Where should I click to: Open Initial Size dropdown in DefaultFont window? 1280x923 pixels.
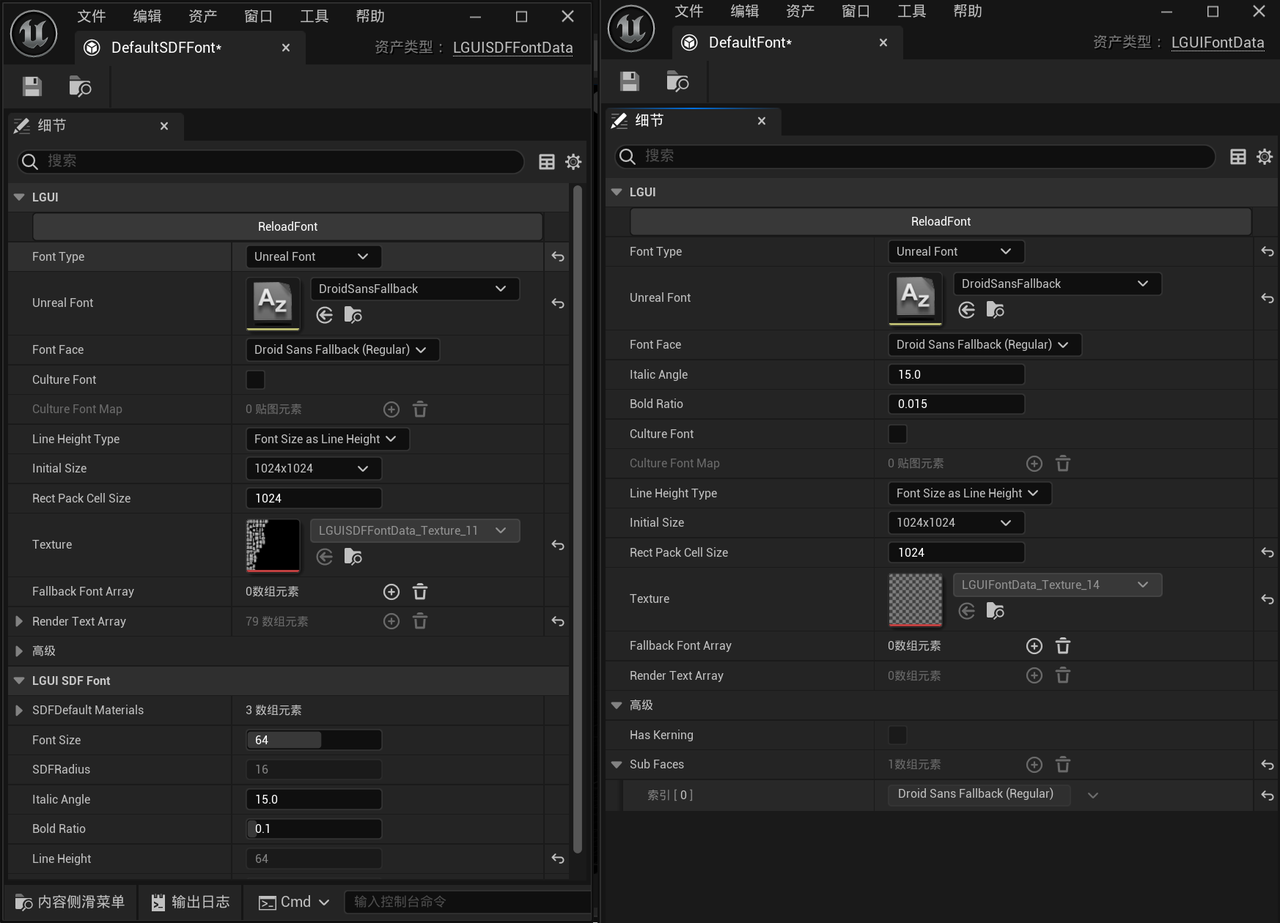tap(955, 523)
